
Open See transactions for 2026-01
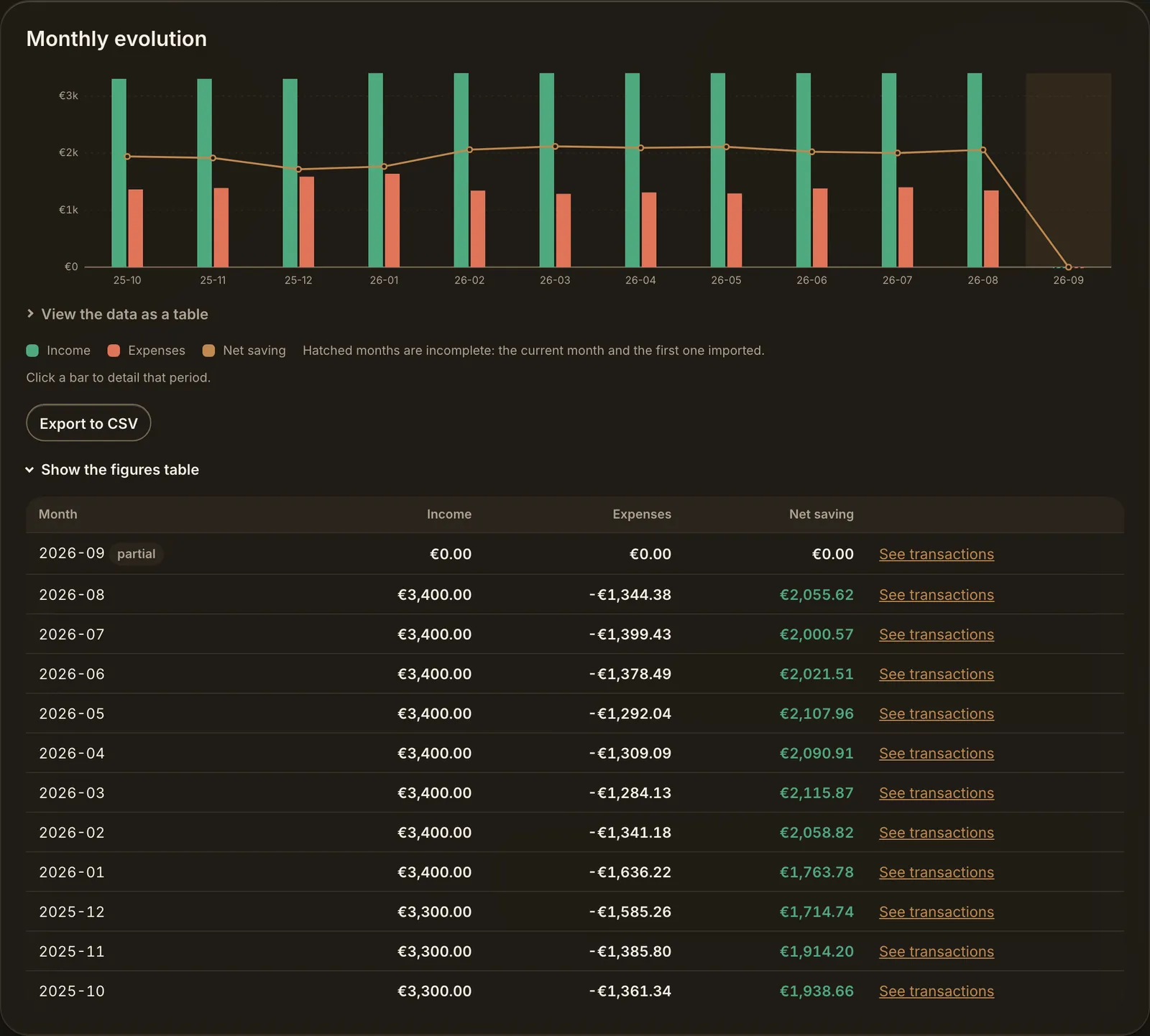pyautogui.click(x=937, y=872)
